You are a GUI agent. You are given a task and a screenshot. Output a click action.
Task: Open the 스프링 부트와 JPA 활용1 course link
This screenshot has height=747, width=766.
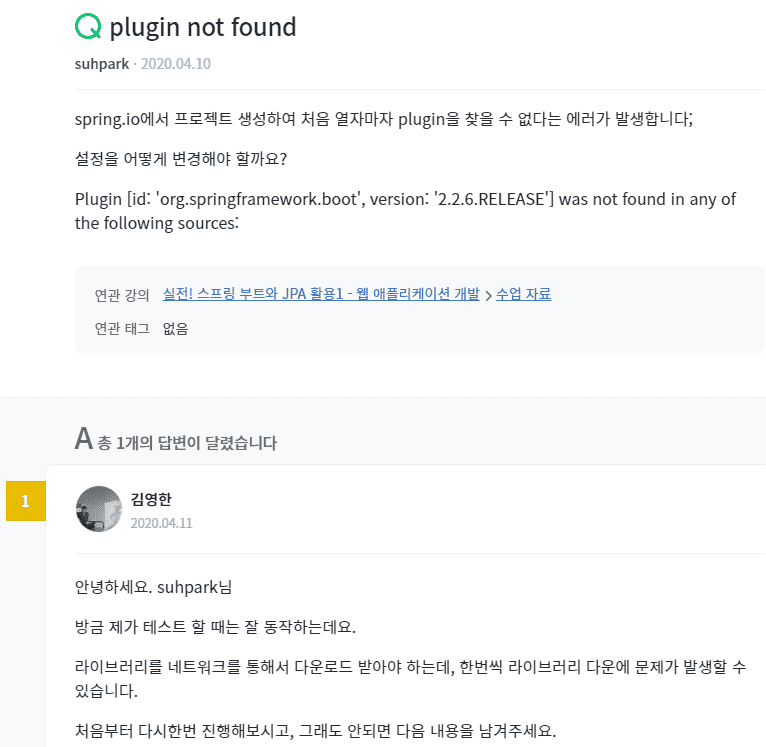(x=321, y=294)
